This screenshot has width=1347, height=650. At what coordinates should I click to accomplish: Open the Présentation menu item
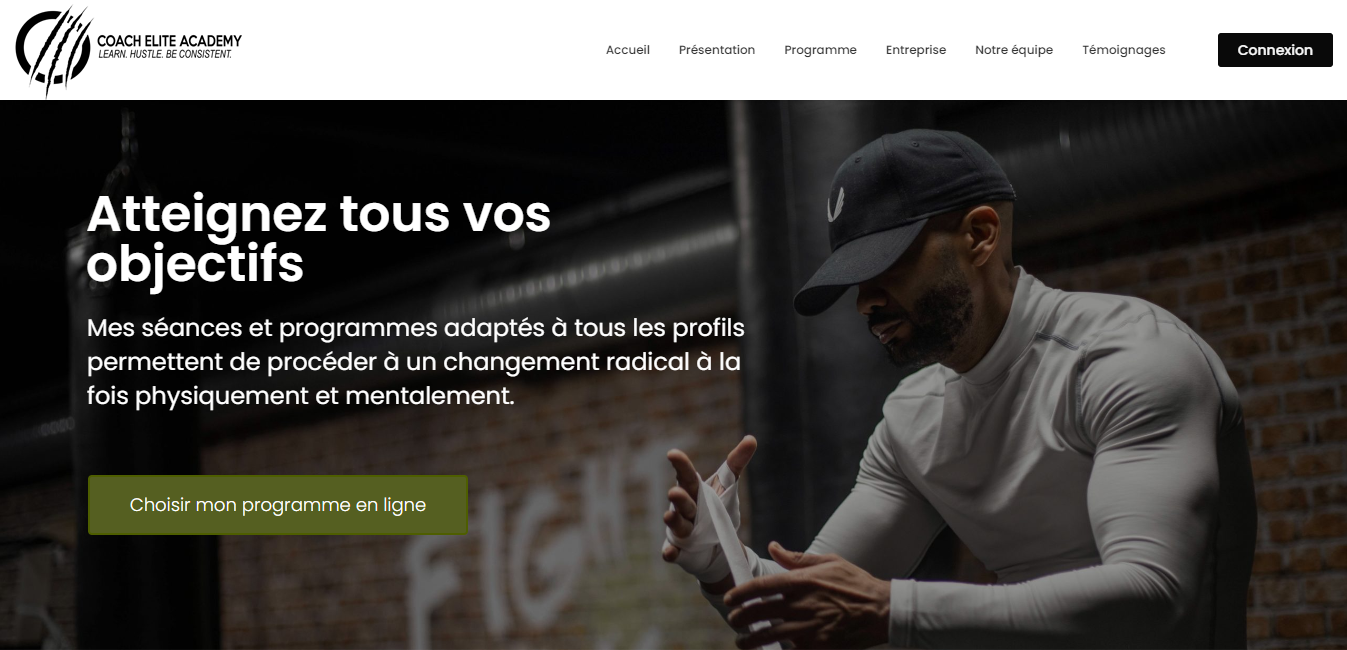[717, 50]
